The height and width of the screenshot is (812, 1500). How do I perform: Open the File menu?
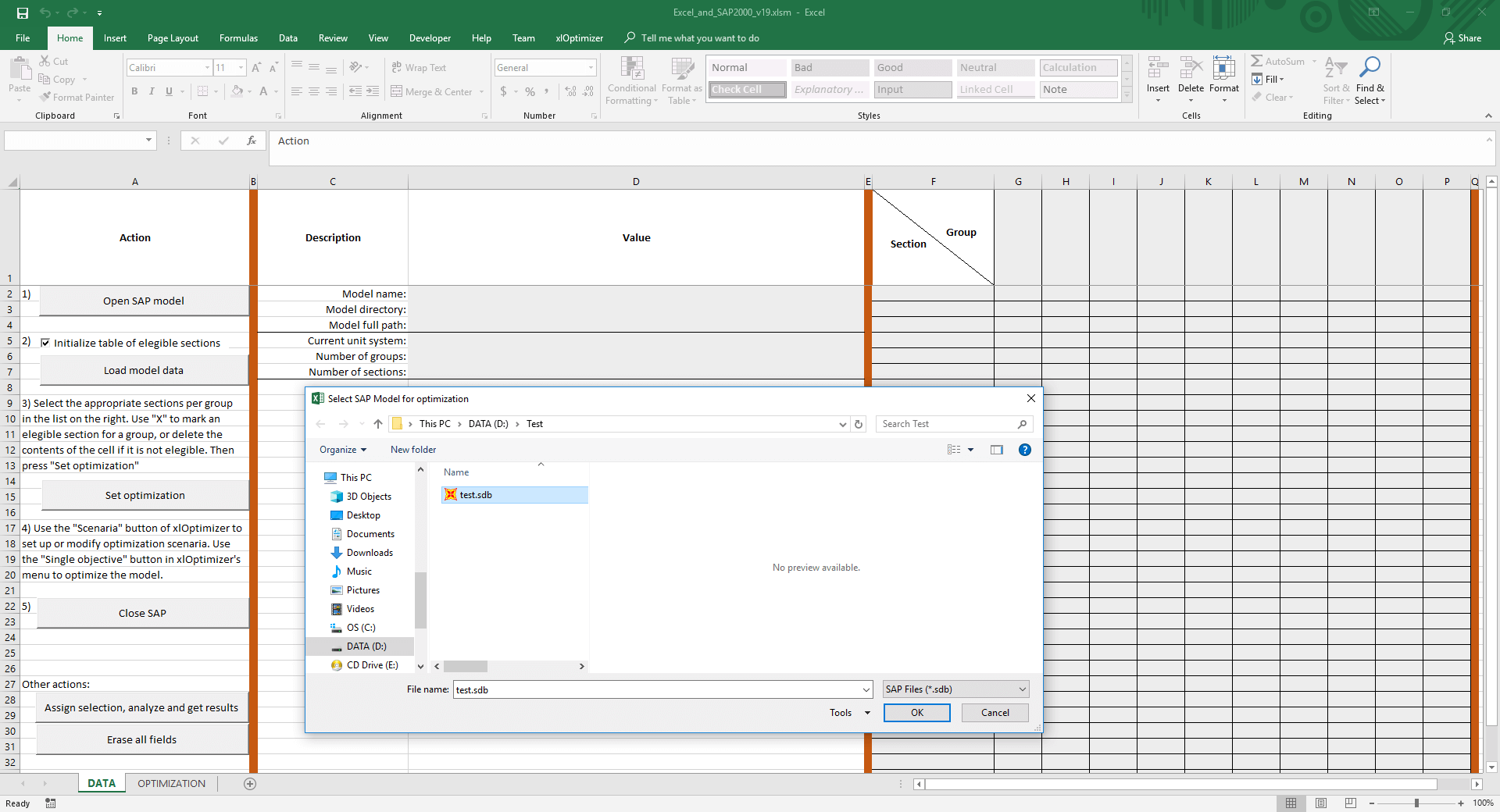(23, 38)
